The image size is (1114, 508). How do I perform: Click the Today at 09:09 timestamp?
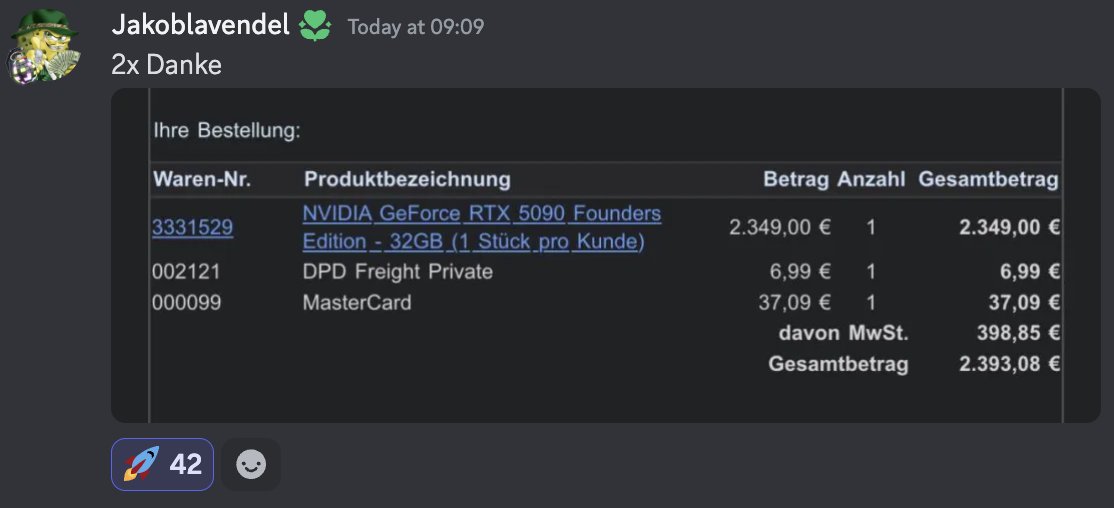point(416,27)
